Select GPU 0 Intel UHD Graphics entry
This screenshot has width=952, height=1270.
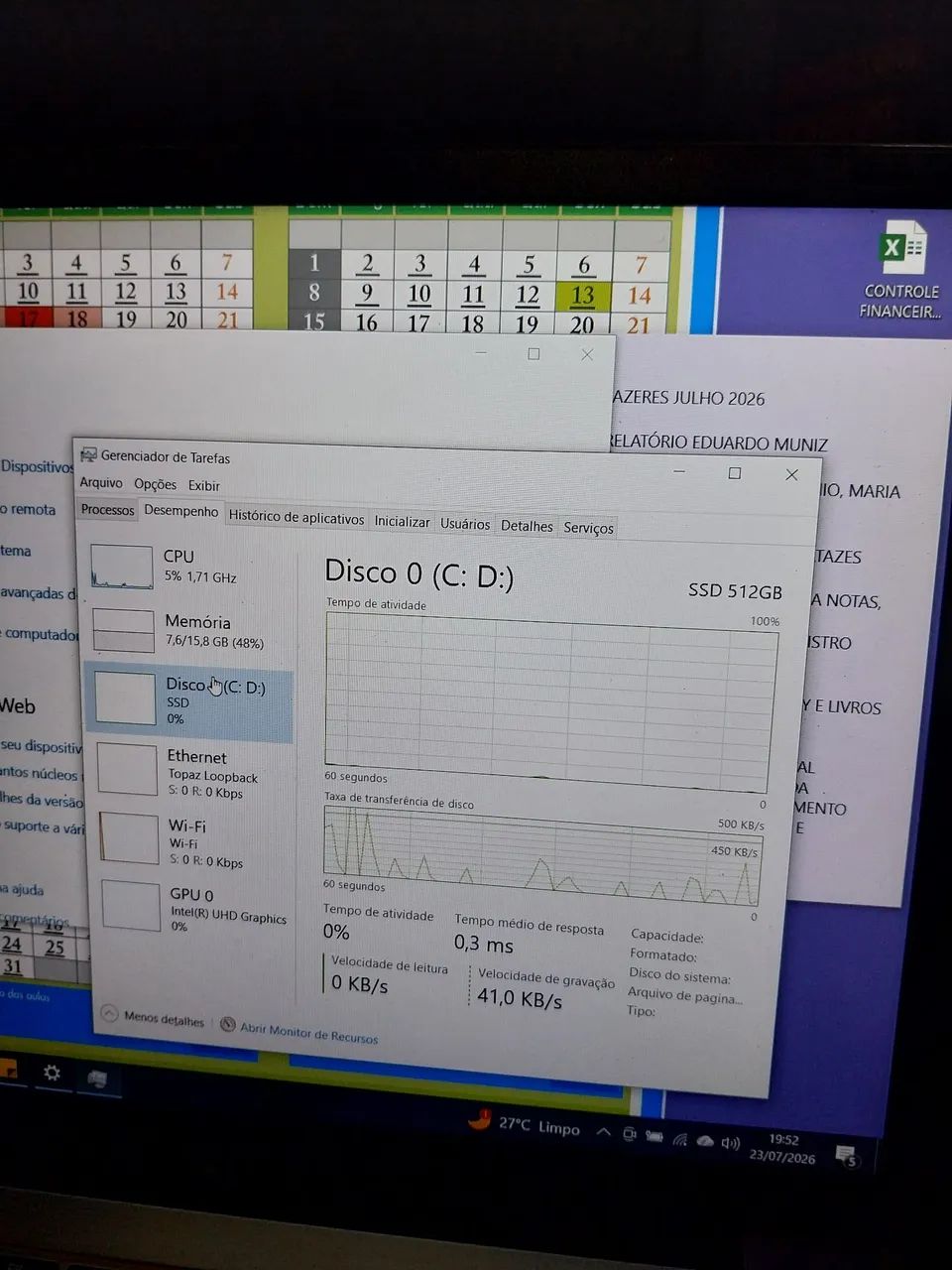tap(193, 908)
